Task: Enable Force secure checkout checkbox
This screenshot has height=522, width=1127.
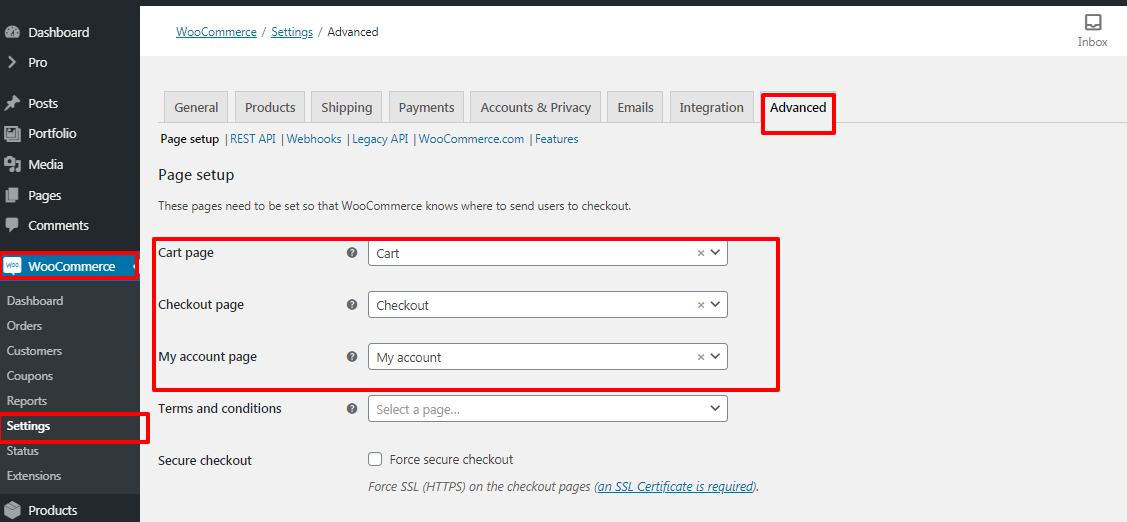Action: click(x=374, y=459)
